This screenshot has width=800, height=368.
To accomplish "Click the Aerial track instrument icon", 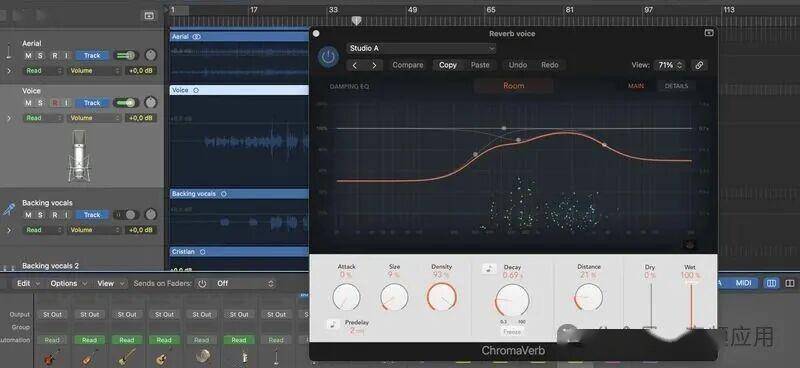I will coord(9,51).
